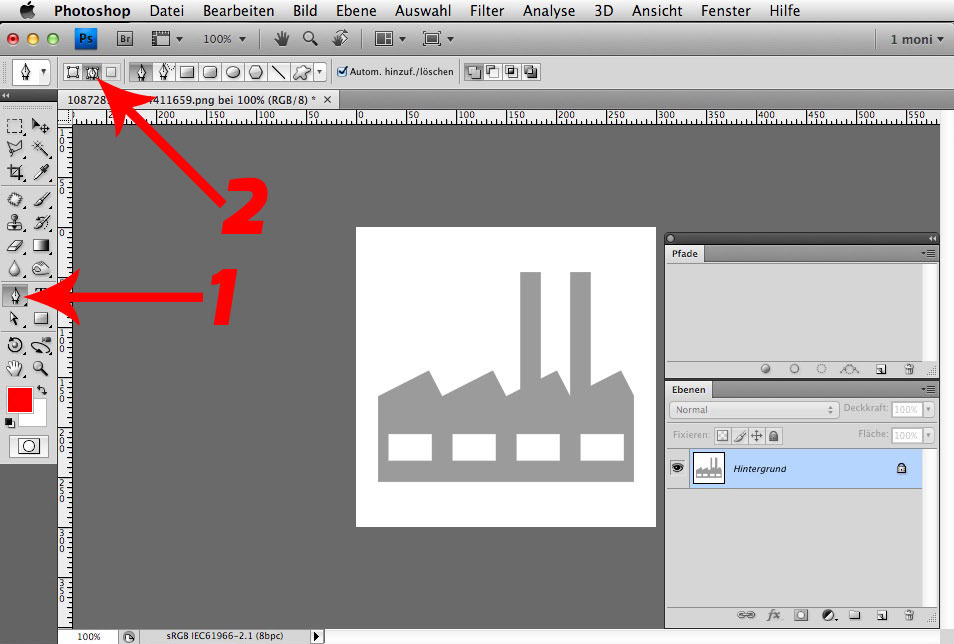This screenshot has width=954, height=644.
Task: Choose the Blur tool
Action: click(15, 268)
